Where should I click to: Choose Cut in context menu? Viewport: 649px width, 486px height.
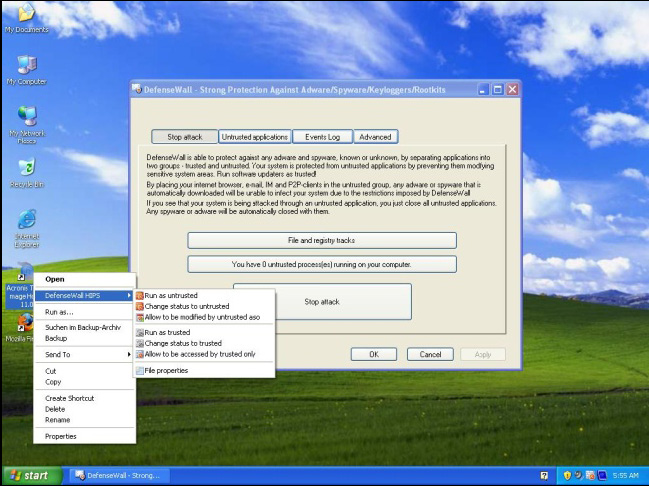(84, 371)
